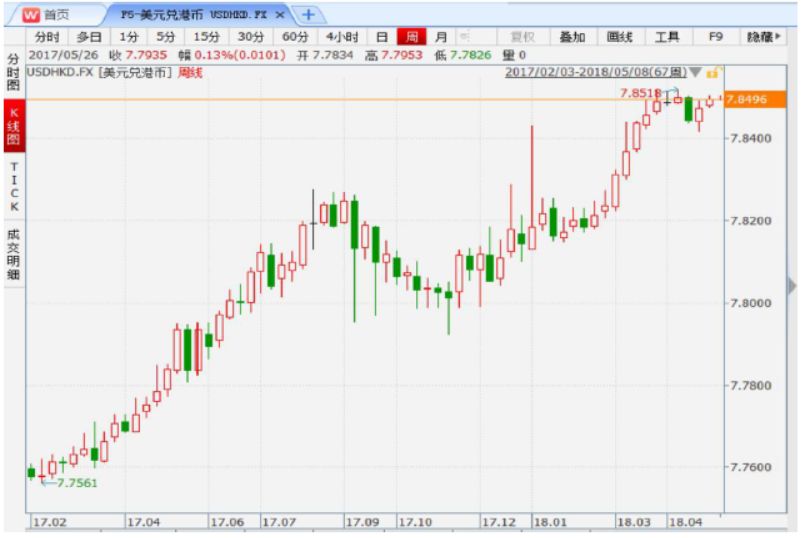Click the 7.8200 price axis label
This screenshot has width=806, height=538.
(x=751, y=221)
